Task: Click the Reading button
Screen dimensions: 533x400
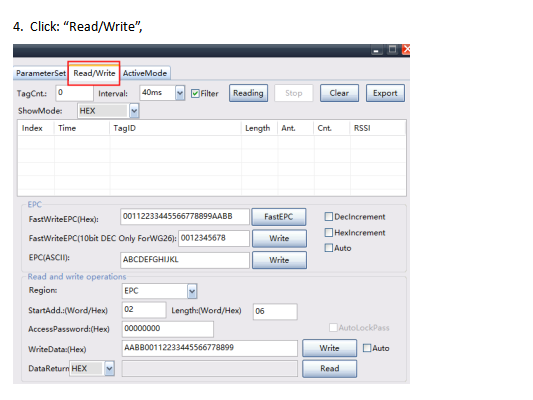Action: pos(248,93)
